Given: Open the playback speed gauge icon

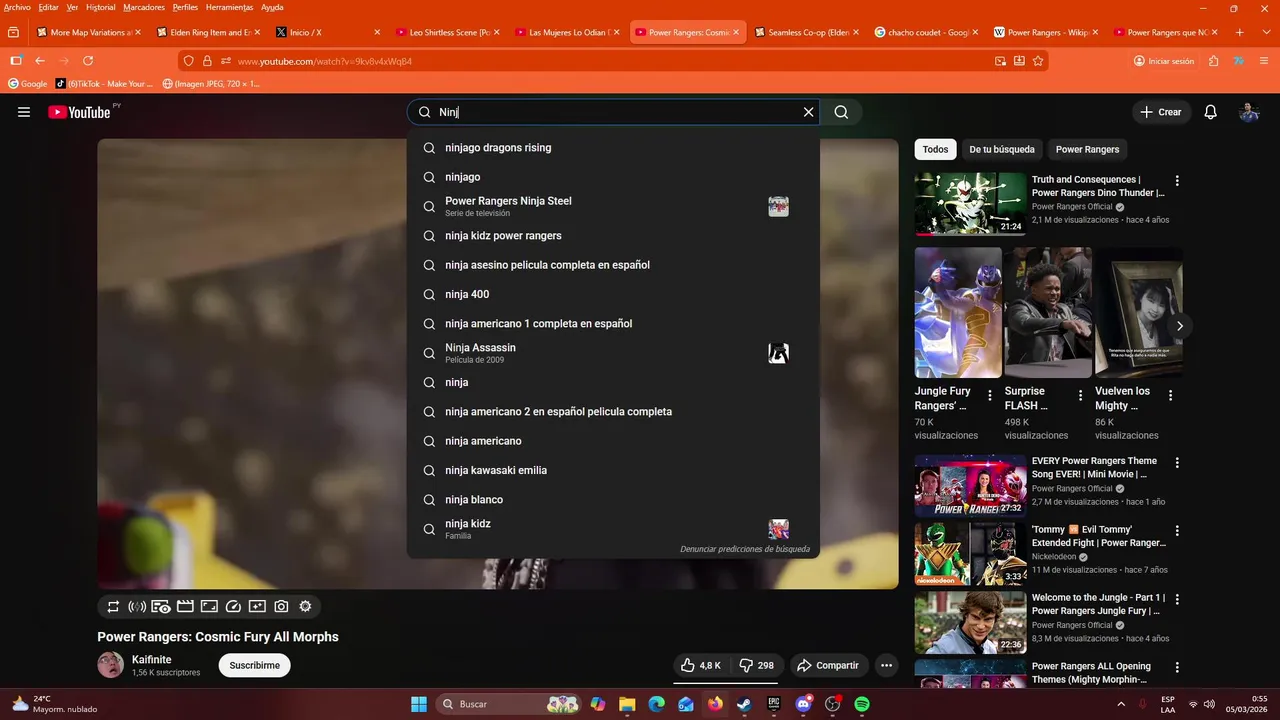Looking at the screenshot, I should tap(233, 606).
